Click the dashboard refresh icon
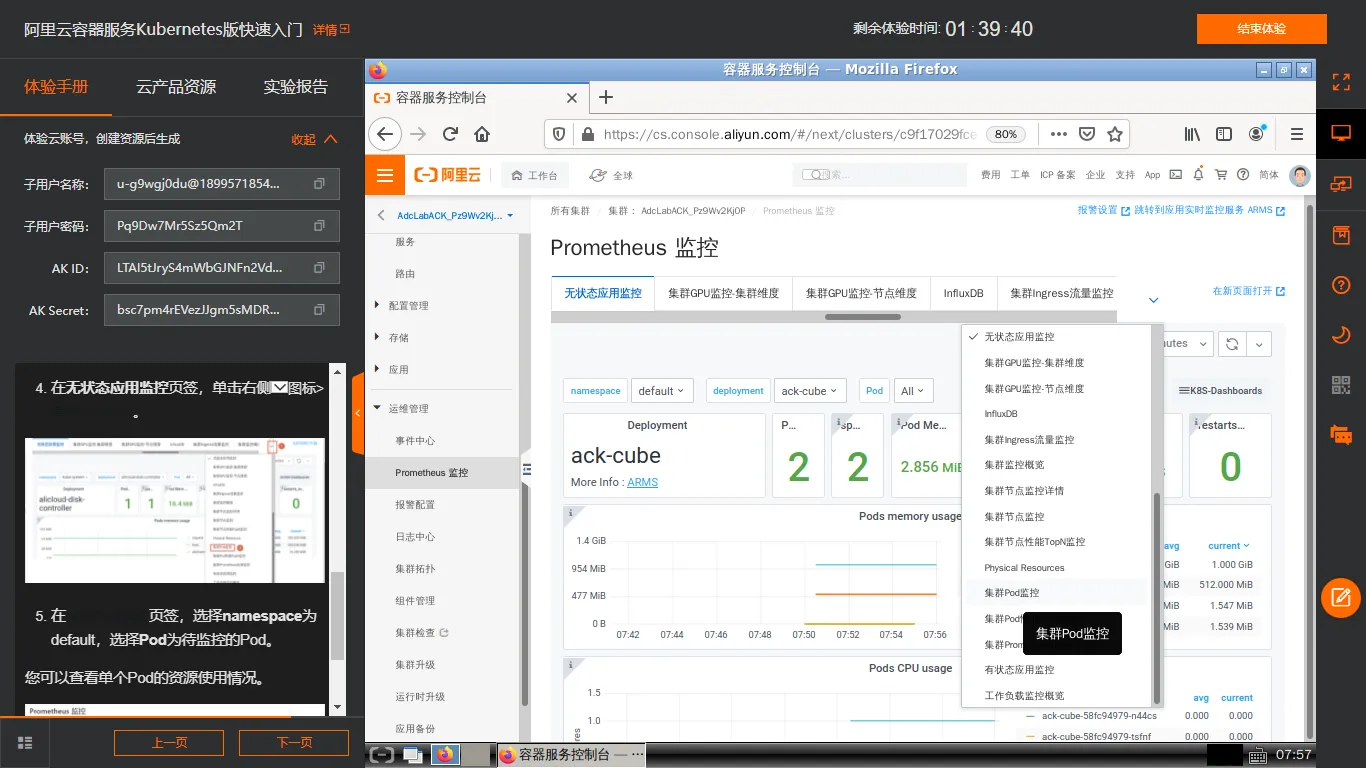The height and width of the screenshot is (768, 1366). (1232, 343)
